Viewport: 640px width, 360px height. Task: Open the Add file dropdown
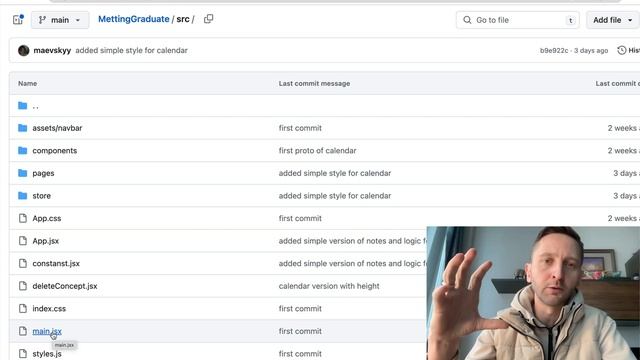pyautogui.click(x=613, y=20)
